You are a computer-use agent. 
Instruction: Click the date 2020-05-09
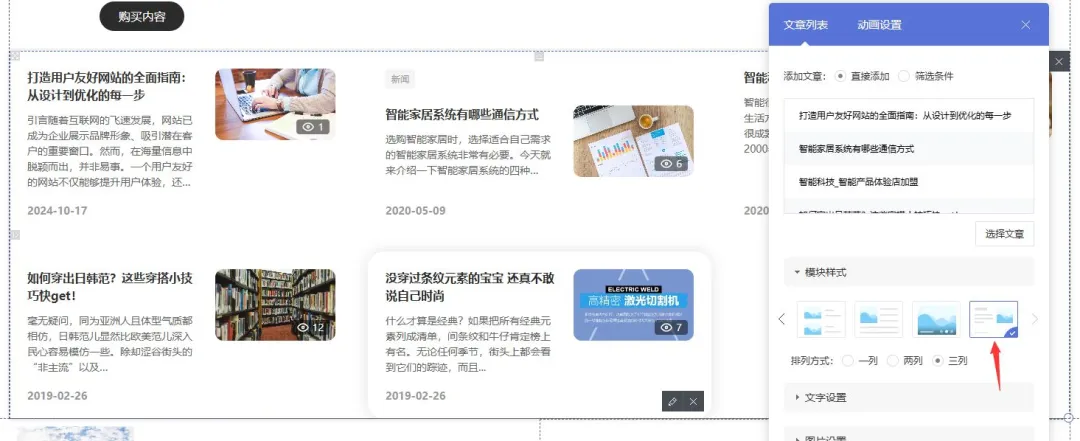(415, 210)
